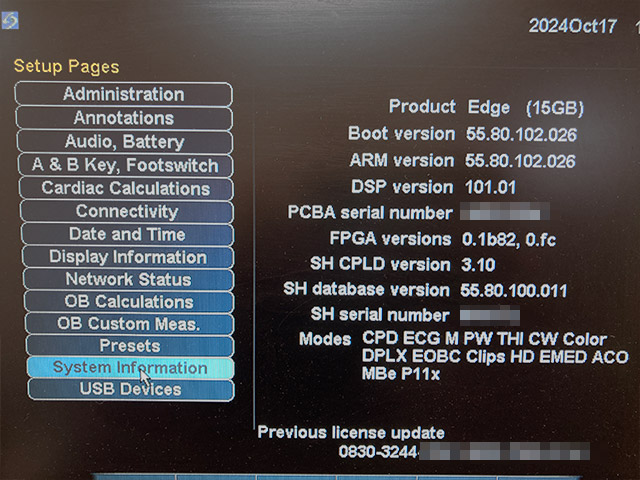Screen dimensions: 640x480
Task: Click SH CPLD version value 3.10
Action: (478, 265)
